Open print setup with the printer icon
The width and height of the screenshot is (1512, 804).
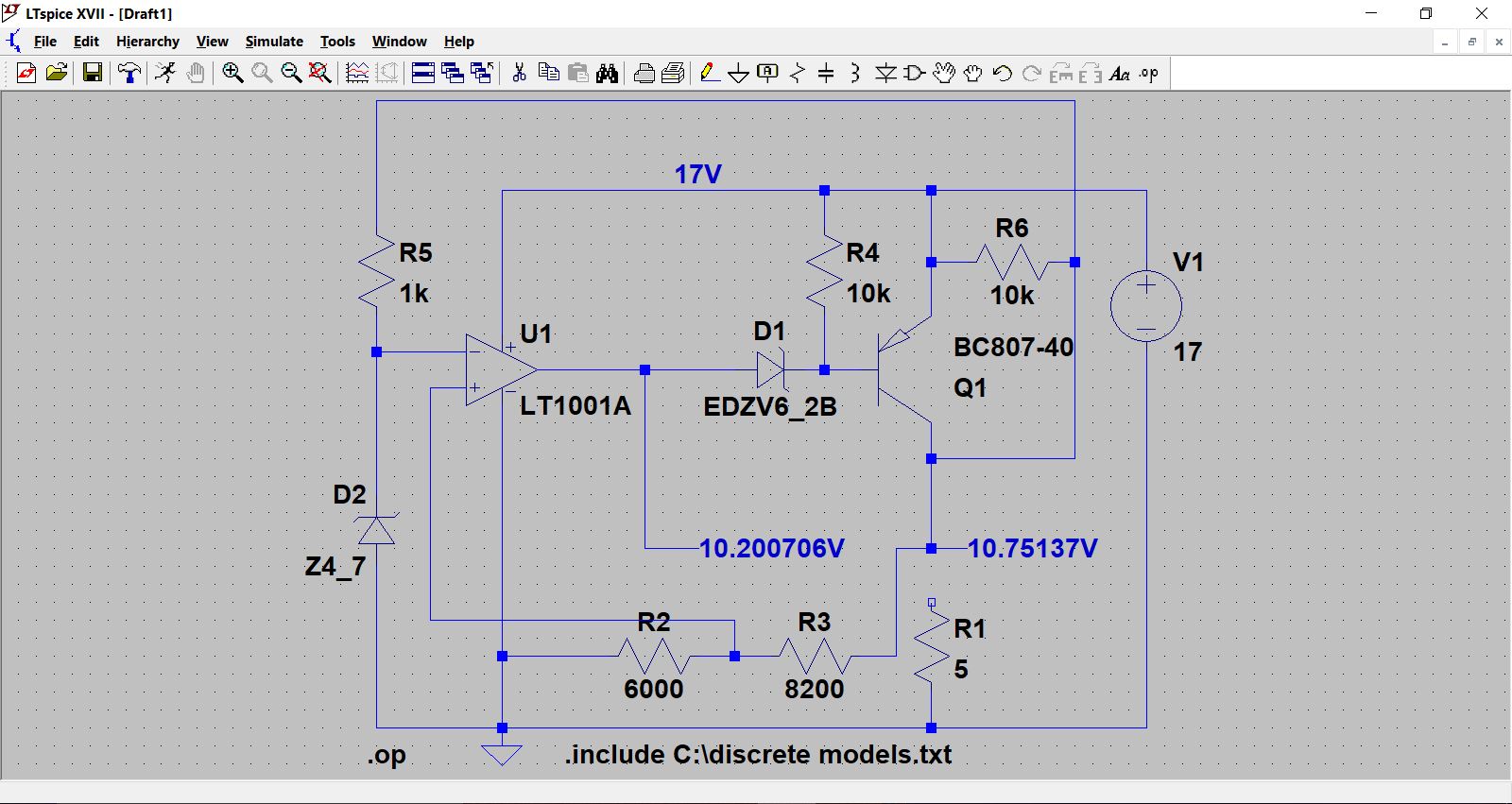tap(644, 73)
